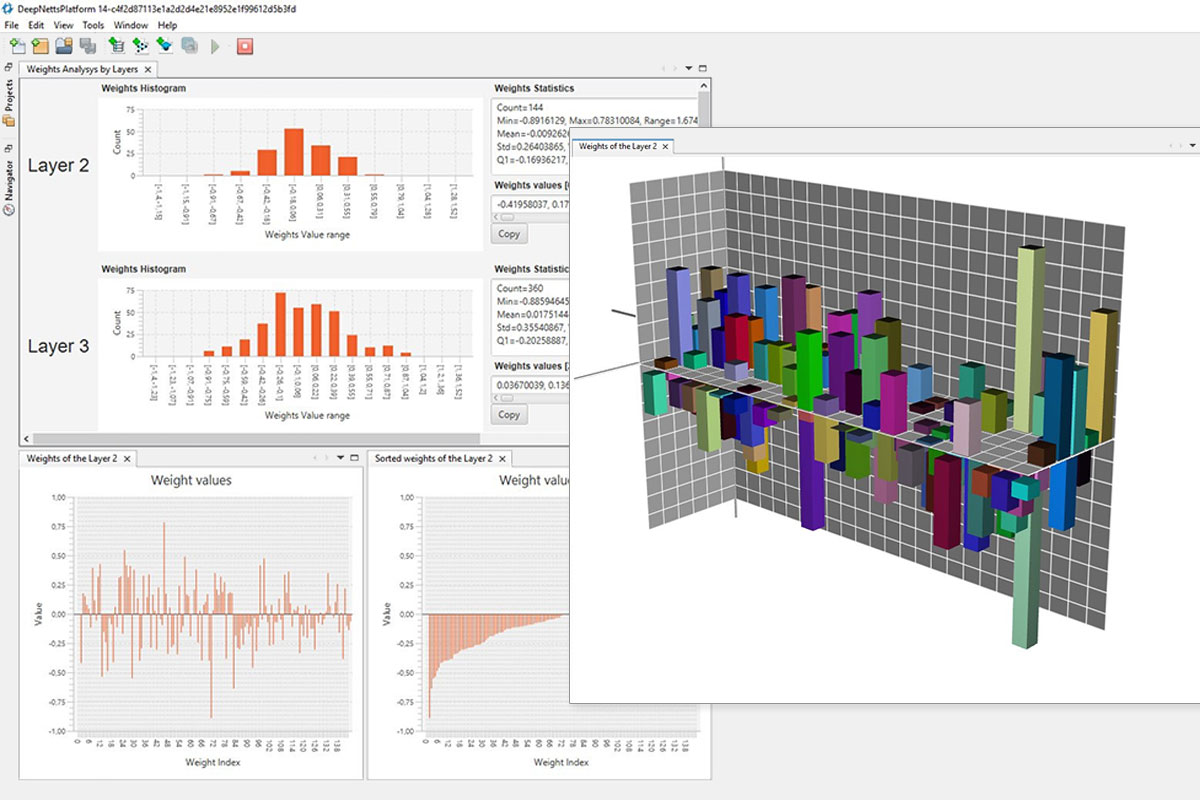Open document list dropdown of bottom-left panel
The image size is (1200, 800).
point(340,458)
